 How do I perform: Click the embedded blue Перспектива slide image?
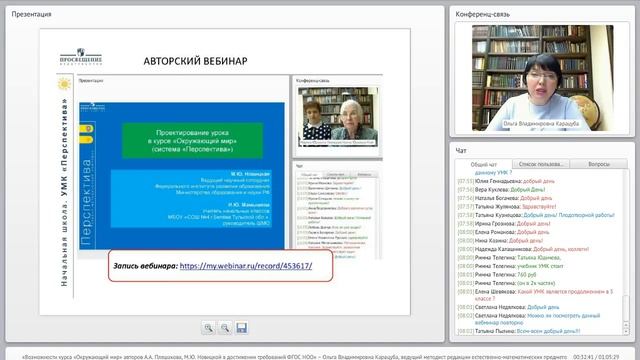(182, 176)
